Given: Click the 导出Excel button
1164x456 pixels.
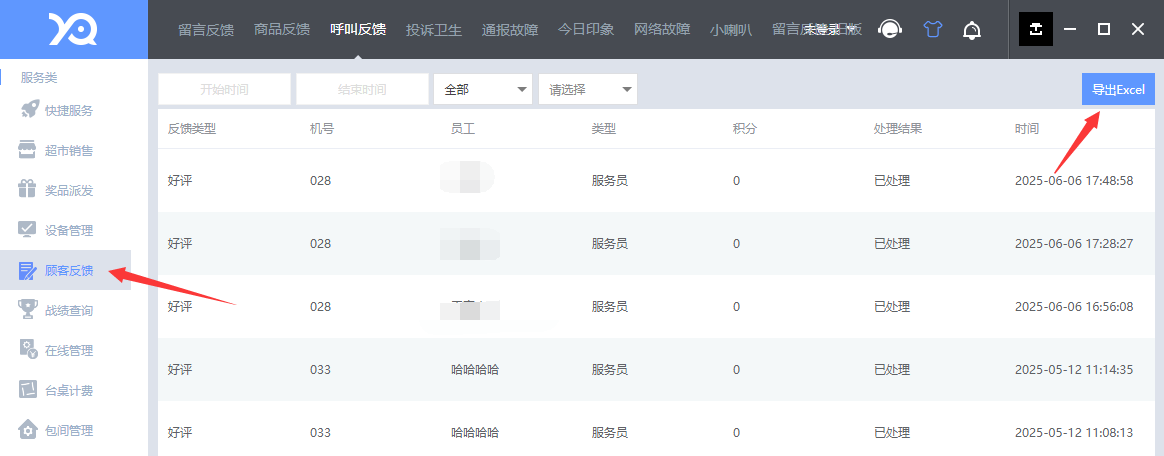Looking at the screenshot, I should [1118, 89].
